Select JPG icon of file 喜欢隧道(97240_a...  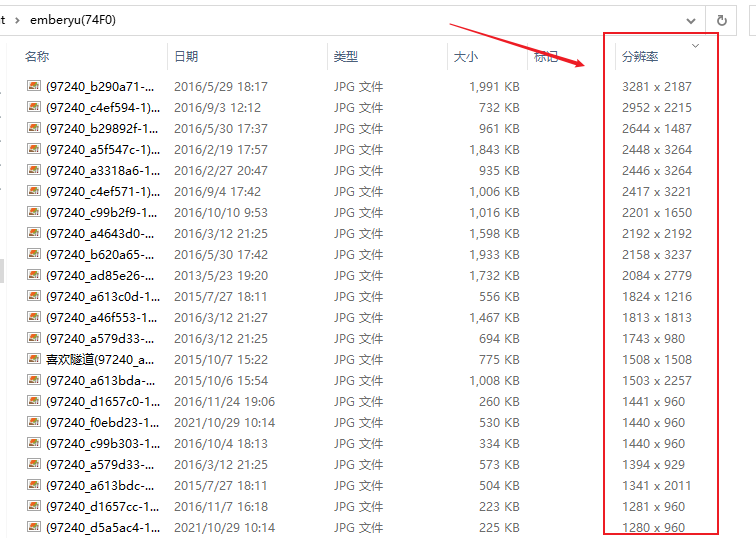pyautogui.click(x=34, y=359)
